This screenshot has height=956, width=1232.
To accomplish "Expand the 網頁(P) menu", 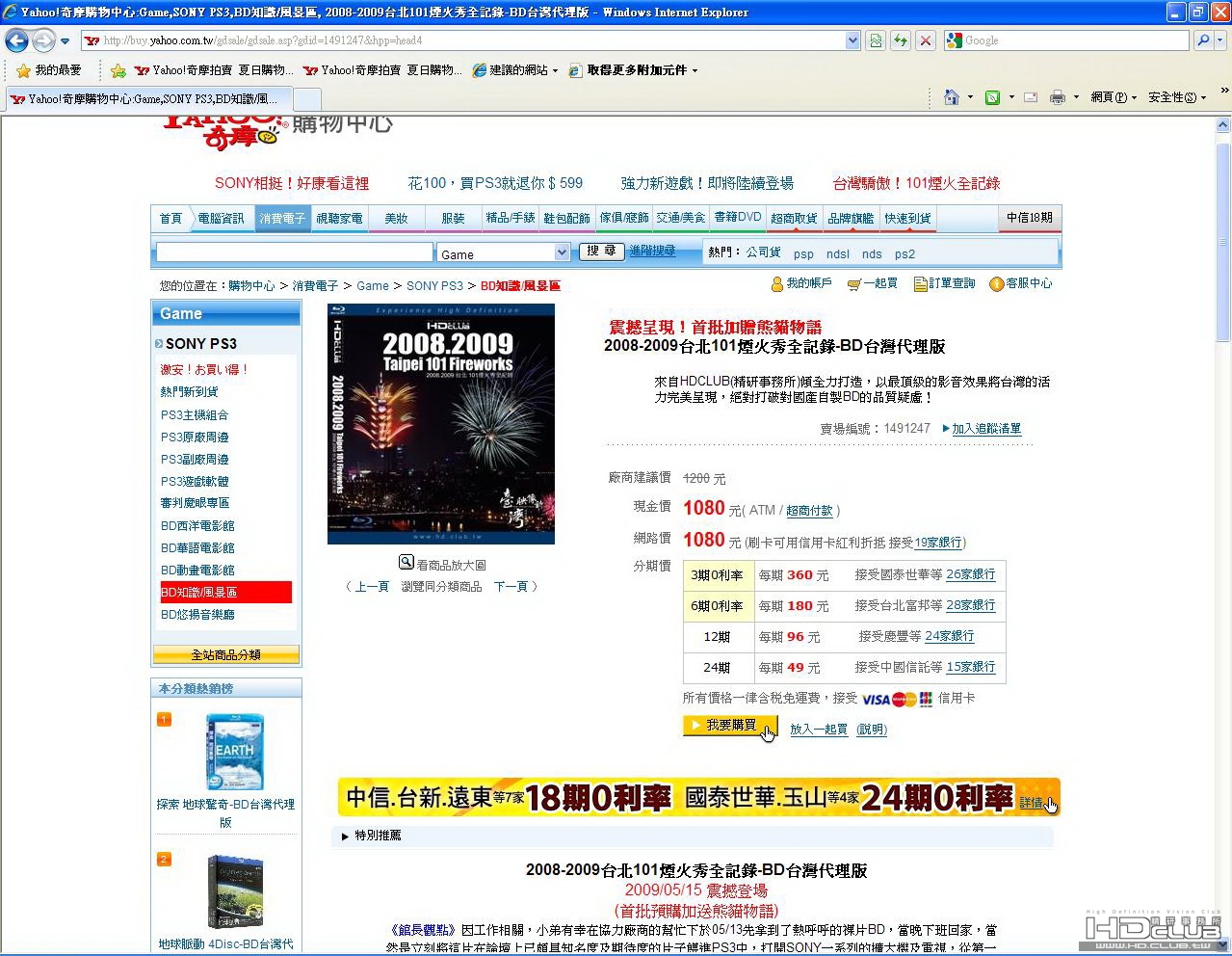I will pyautogui.click(x=1113, y=97).
